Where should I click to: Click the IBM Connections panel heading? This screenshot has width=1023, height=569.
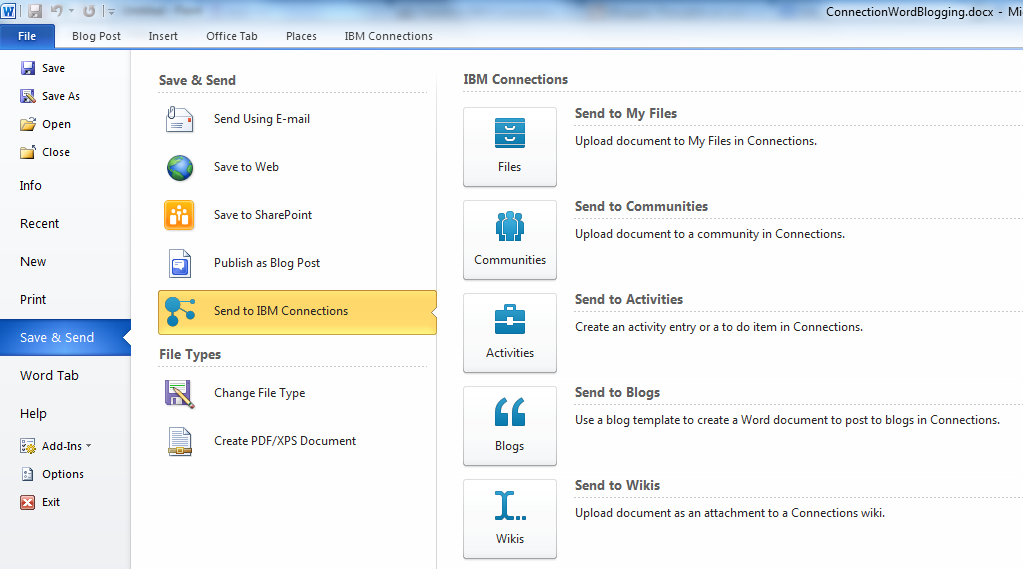[515, 80]
